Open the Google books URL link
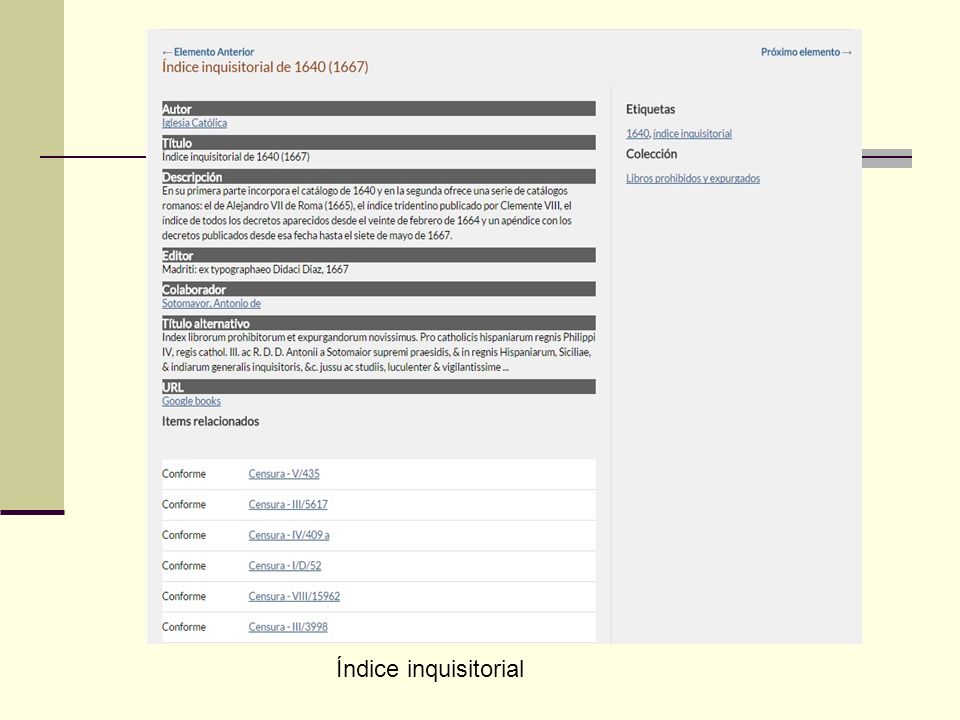Image resolution: width=960 pixels, height=720 pixels. click(191, 401)
